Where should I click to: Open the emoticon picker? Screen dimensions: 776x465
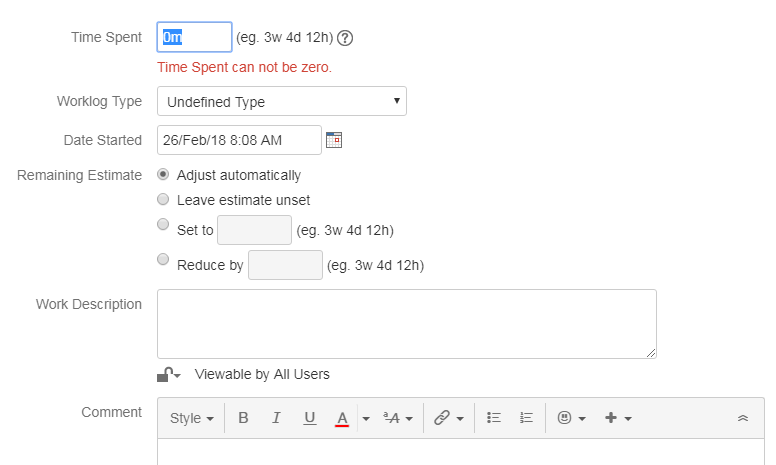(x=571, y=418)
